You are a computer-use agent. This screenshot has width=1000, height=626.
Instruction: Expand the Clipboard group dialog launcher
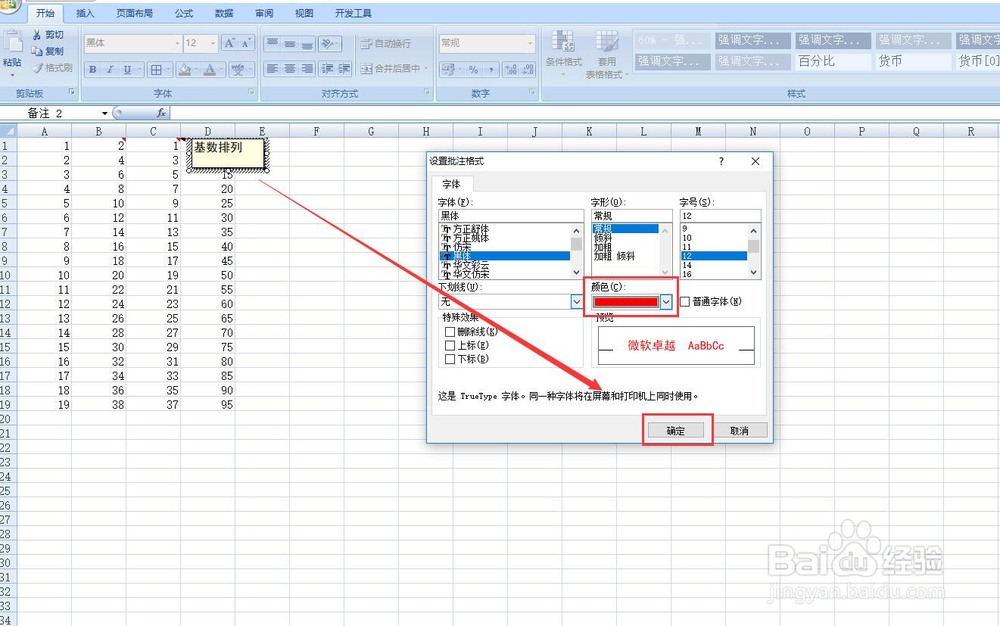click(71, 92)
